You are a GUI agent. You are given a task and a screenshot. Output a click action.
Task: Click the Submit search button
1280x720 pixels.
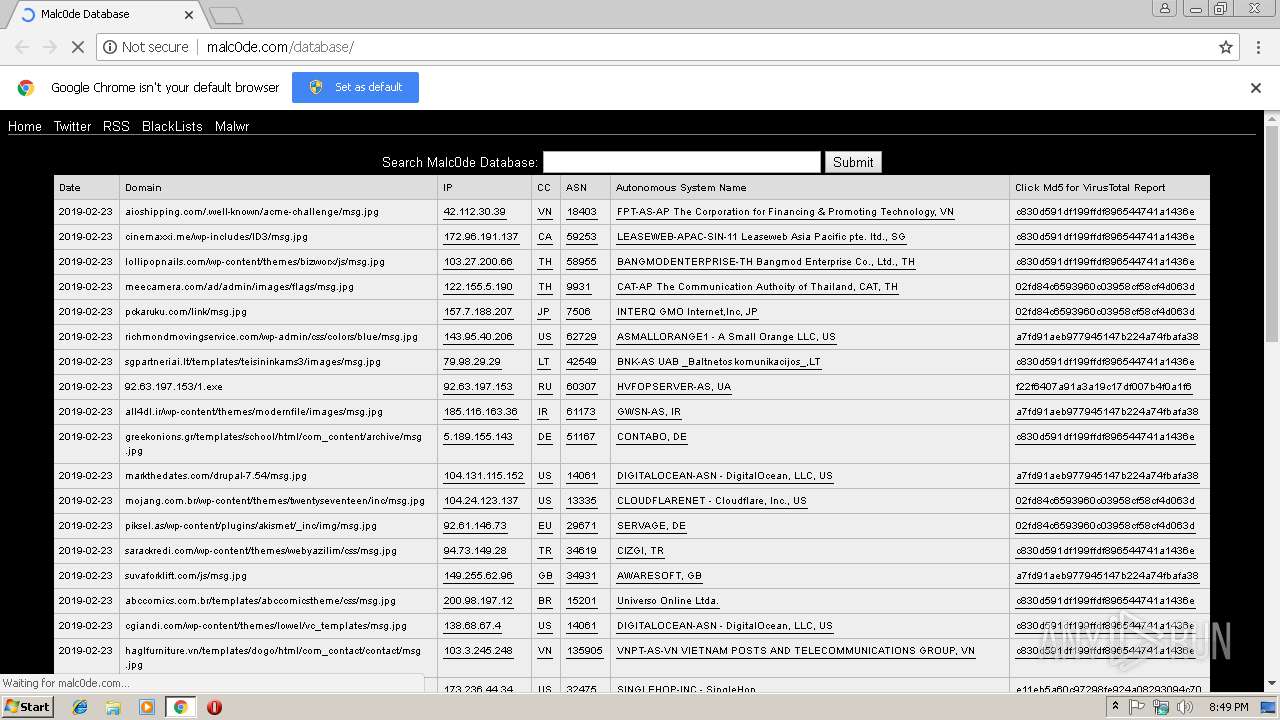(853, 162)
